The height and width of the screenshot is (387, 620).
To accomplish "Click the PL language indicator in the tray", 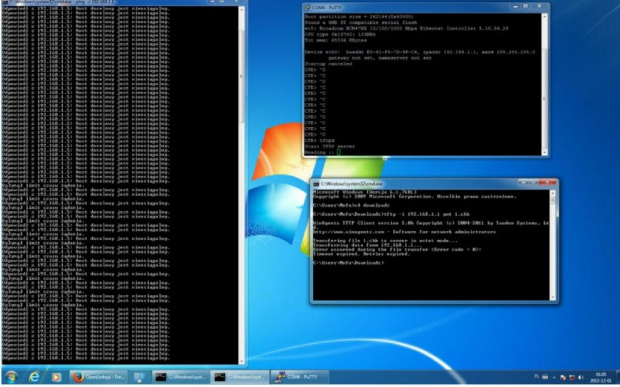I will tap(537, 376).
